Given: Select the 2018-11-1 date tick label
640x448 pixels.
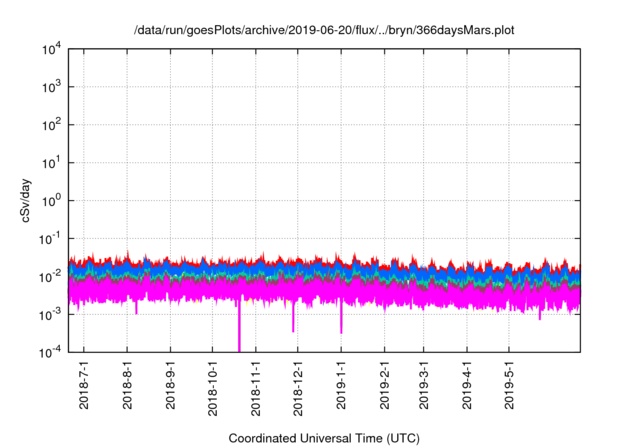Looking at the screenshot, I should point(256,389).
